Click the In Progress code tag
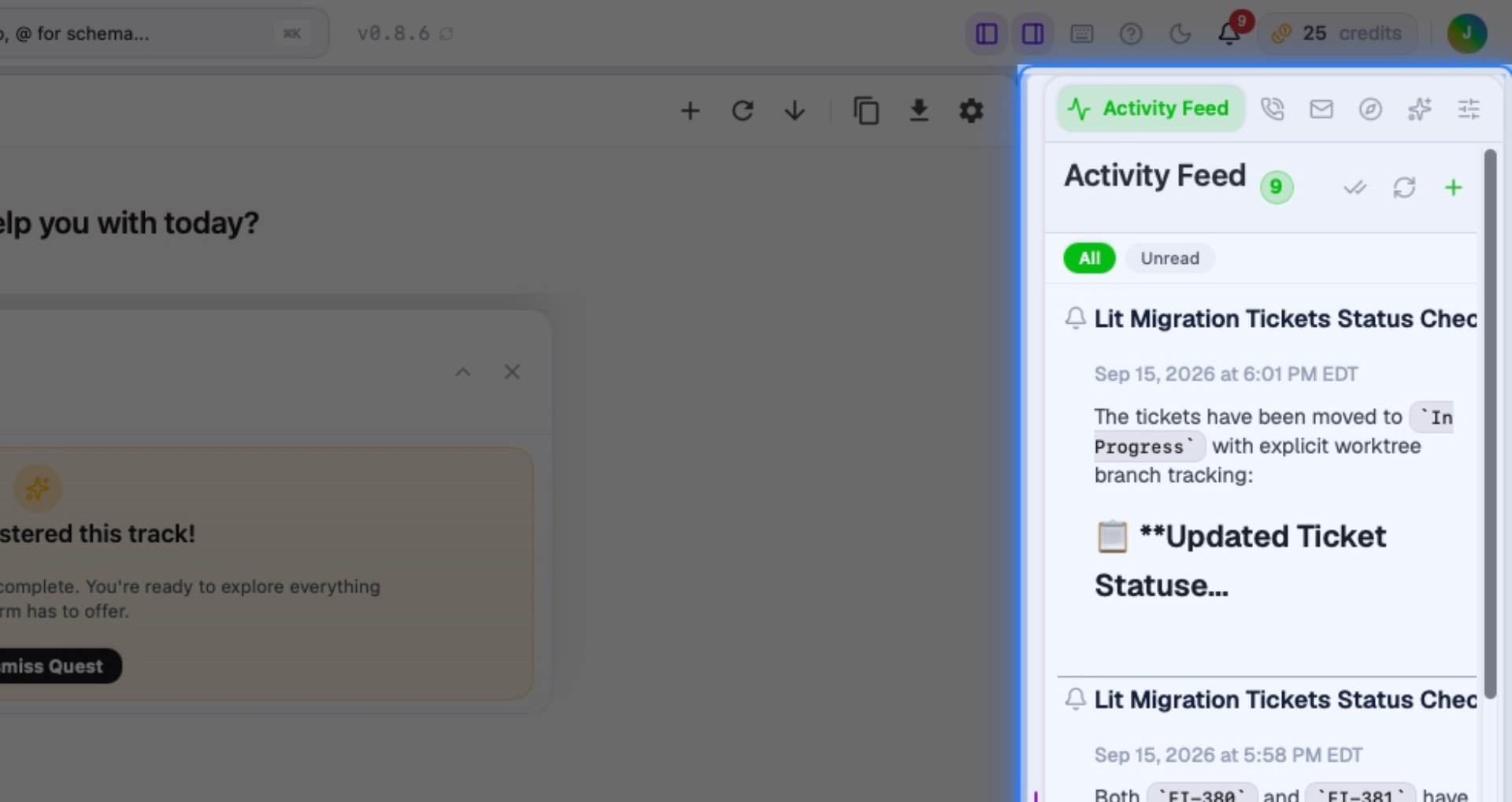This screenshot has height=802, width=1512. pos(1273,432)
